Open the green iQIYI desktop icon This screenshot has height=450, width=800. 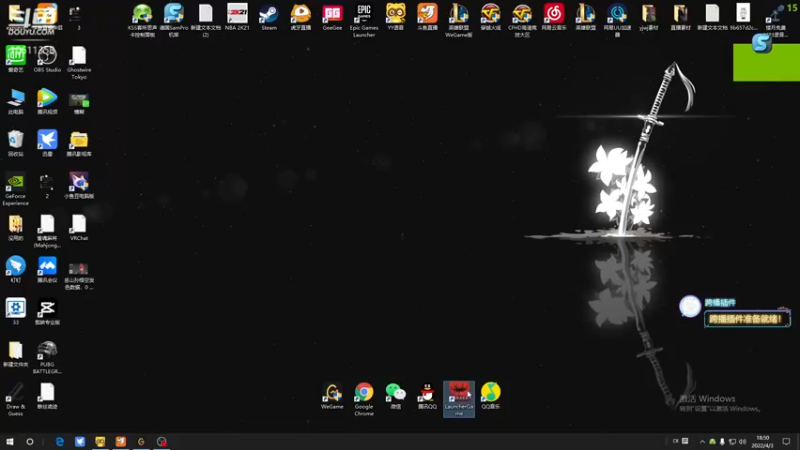pos(15,59)
